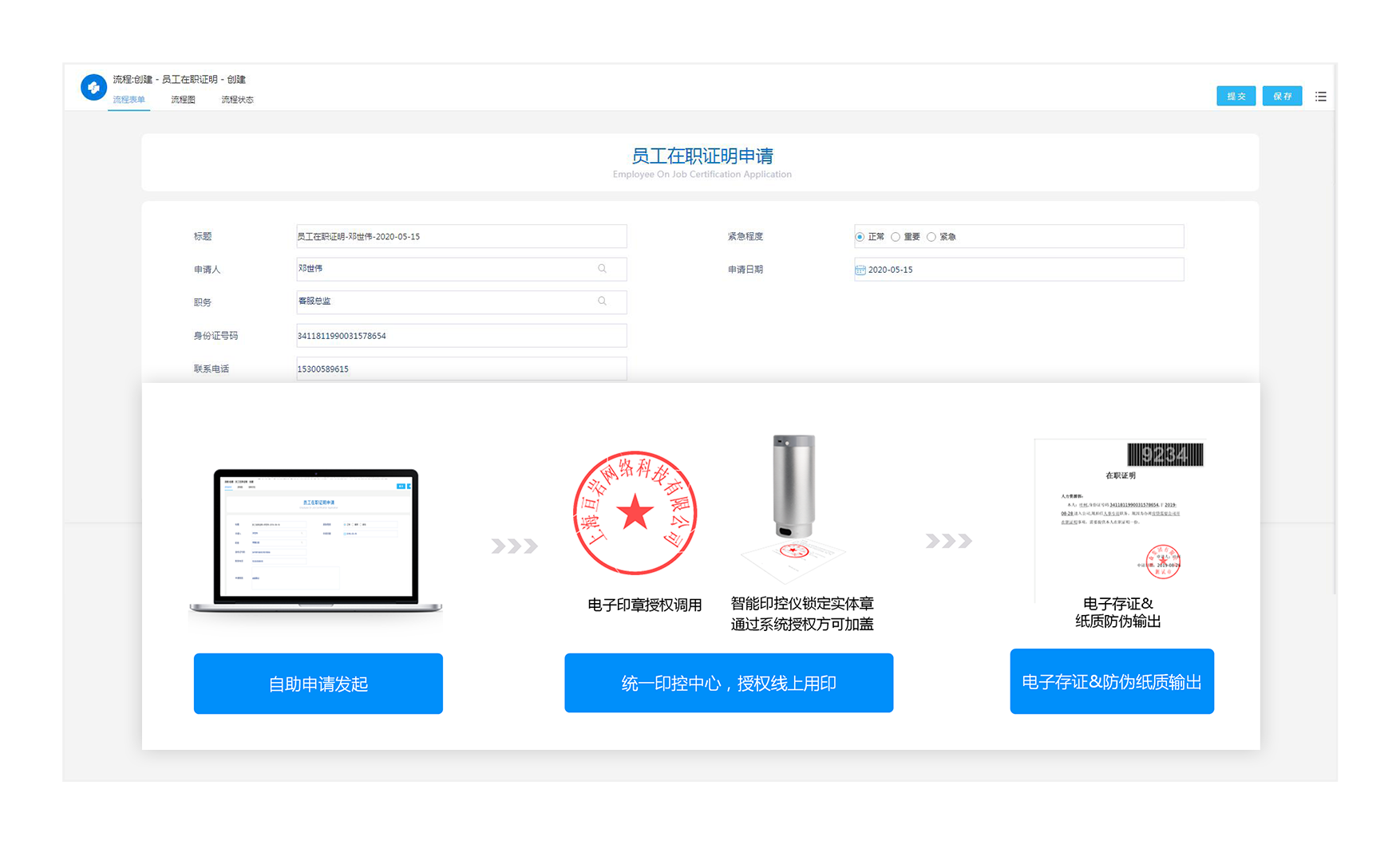Click the 'Employee On Job Certification Application' subtitle
The height and width of the screenshot is (844, 1400).
click(702, 175)
